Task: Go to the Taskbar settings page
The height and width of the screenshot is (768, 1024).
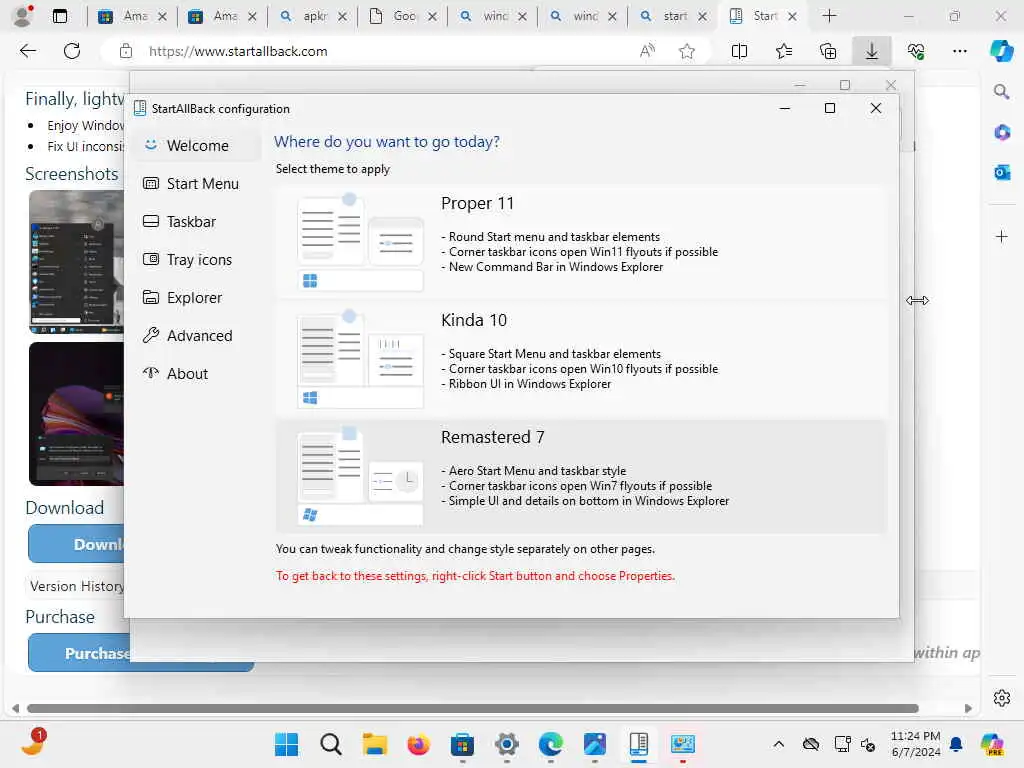Action: 197,221
